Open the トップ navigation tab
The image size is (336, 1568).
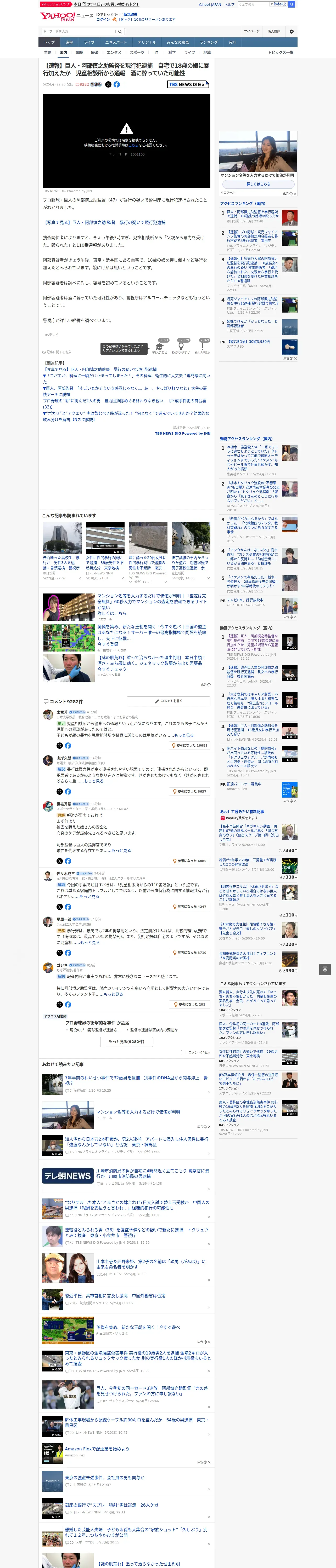(49, 43)
